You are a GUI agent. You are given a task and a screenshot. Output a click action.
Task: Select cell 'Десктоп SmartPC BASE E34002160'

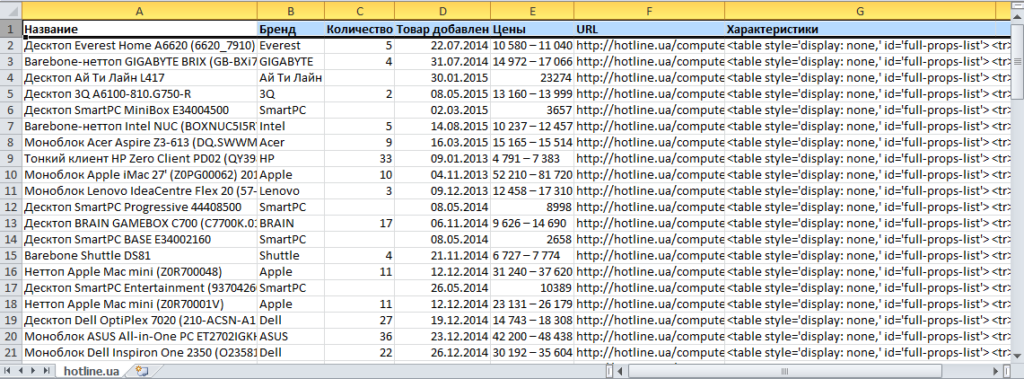pos(139,239)
